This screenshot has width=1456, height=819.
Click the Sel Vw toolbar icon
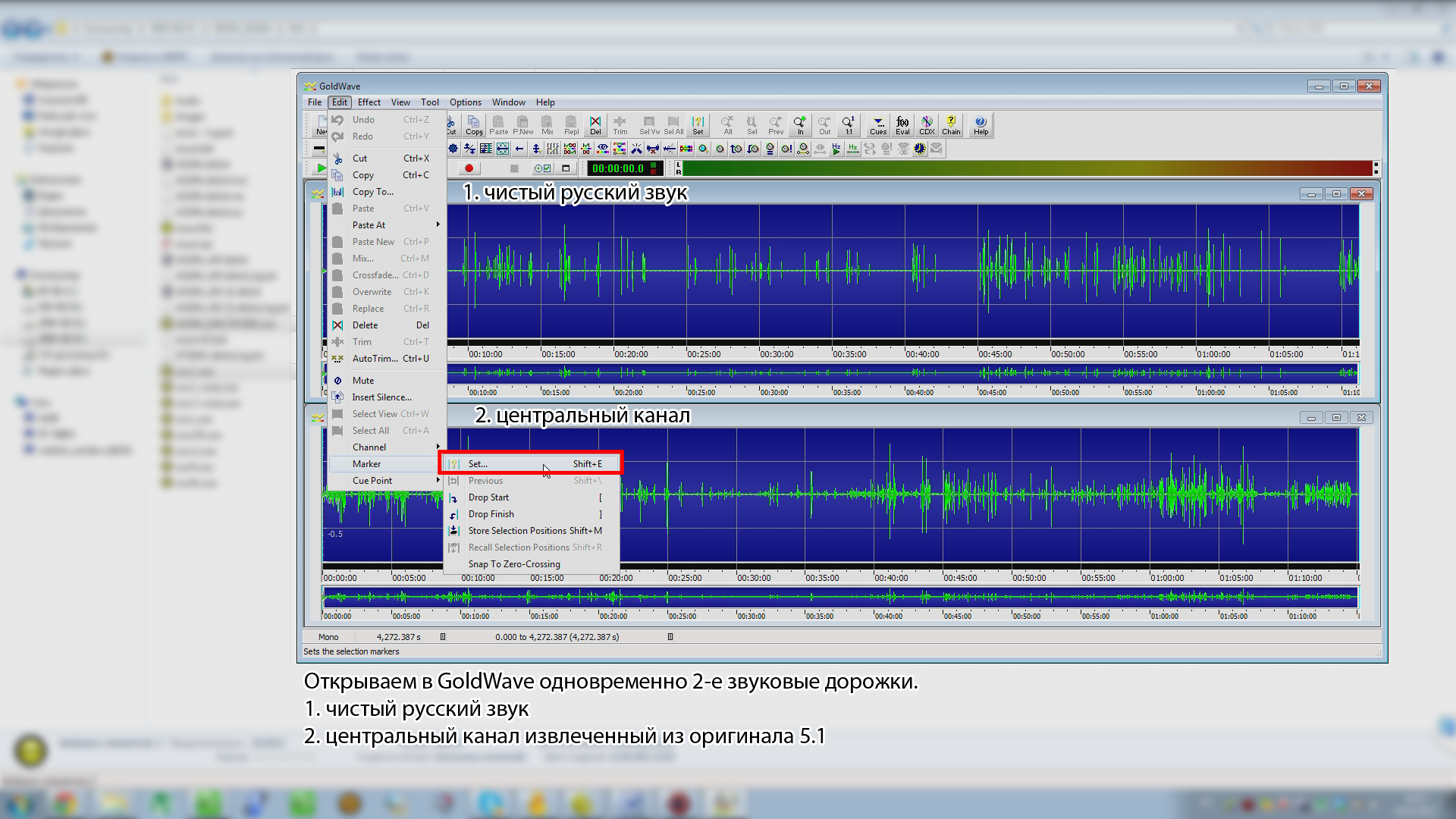tap(649, 125)
